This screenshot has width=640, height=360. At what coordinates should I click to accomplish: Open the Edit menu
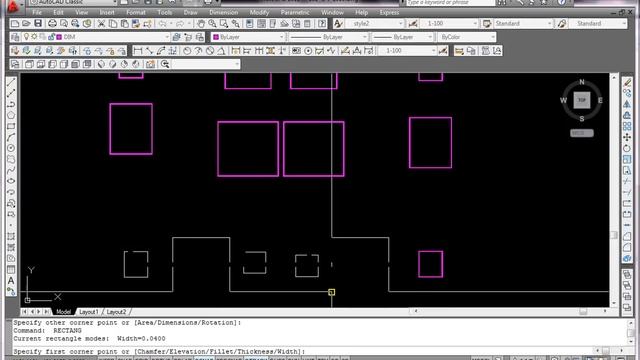pos(58,12)
